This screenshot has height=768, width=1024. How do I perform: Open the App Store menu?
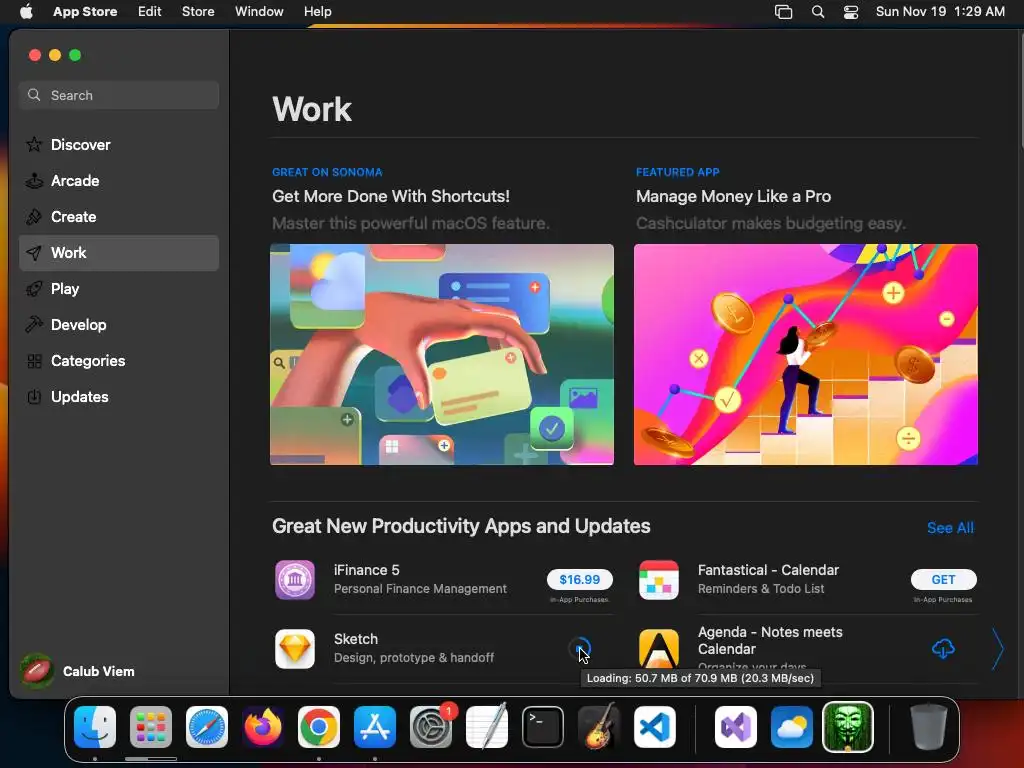click(x=85, y=12)
